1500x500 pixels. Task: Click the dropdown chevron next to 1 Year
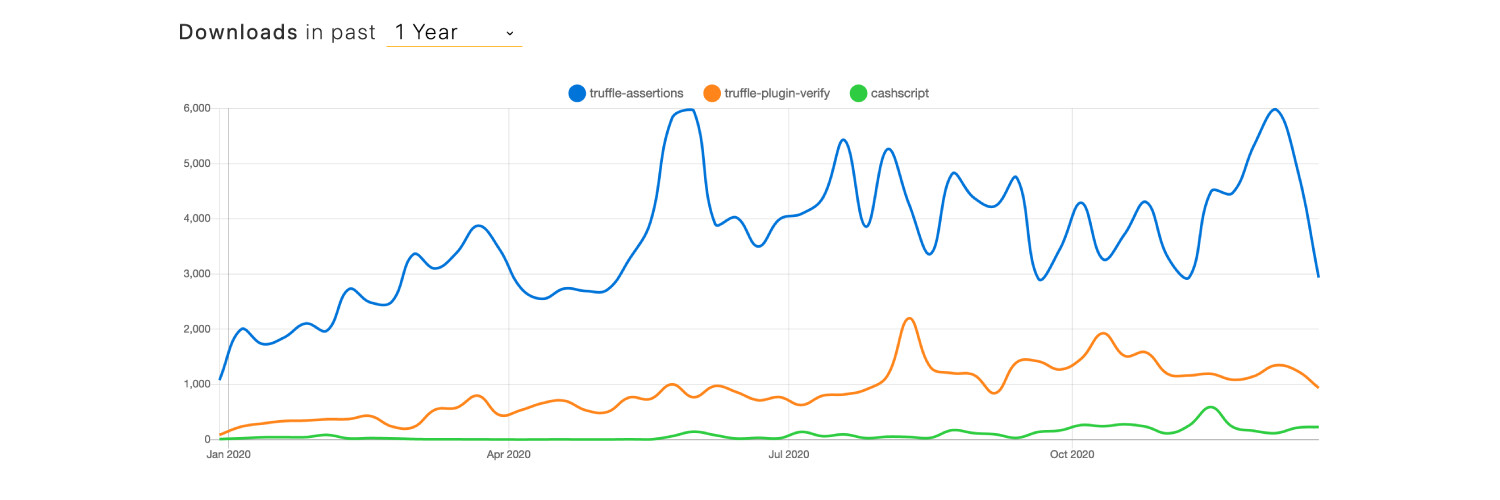tap(510, 33)
